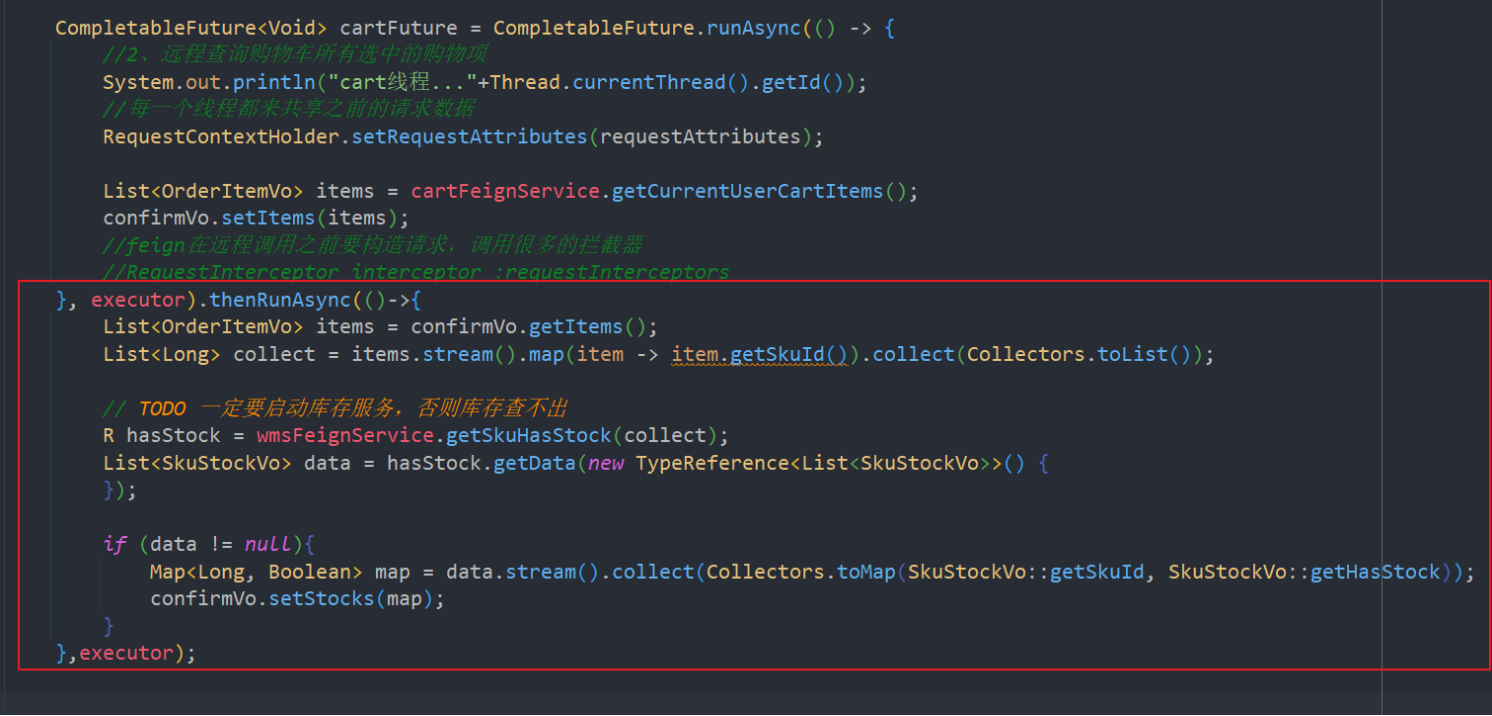Click the Collectors.toMap call
This screenshot has height=716, width=1492.
coord(801,572)
